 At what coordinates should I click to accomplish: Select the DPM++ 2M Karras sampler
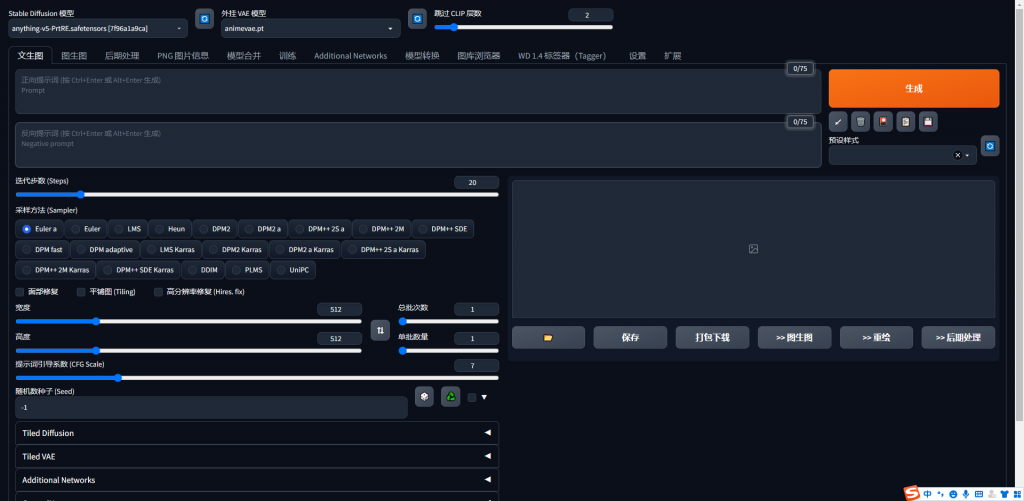tap(56, 270)
